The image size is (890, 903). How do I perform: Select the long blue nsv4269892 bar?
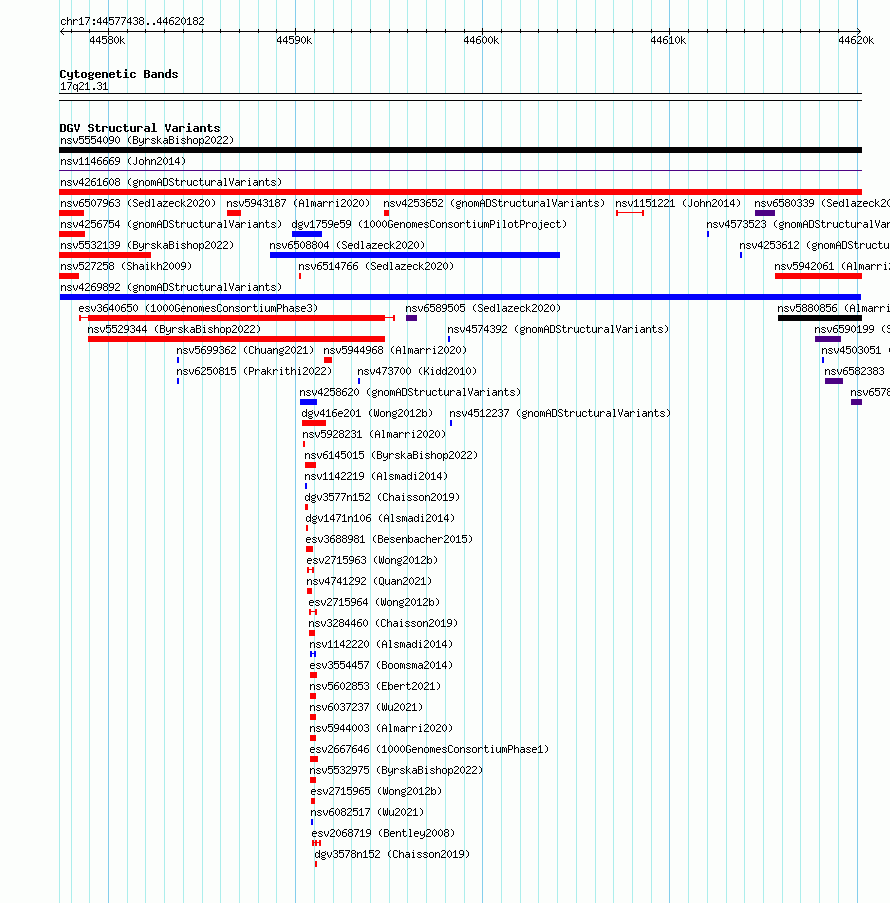pos(460,297)
